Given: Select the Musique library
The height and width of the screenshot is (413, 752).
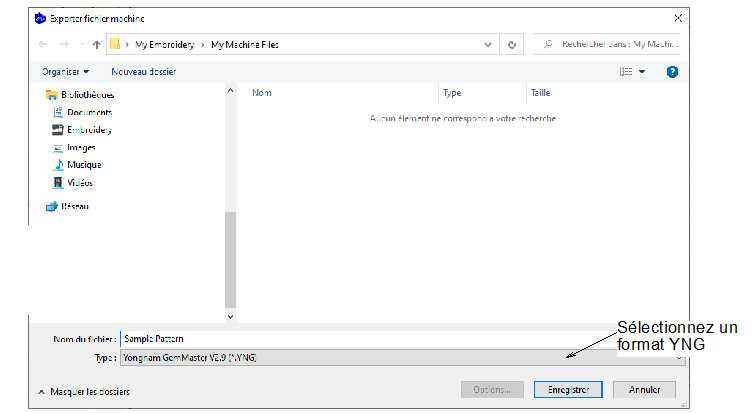Looking at the screenshot, I should [83, 165].
